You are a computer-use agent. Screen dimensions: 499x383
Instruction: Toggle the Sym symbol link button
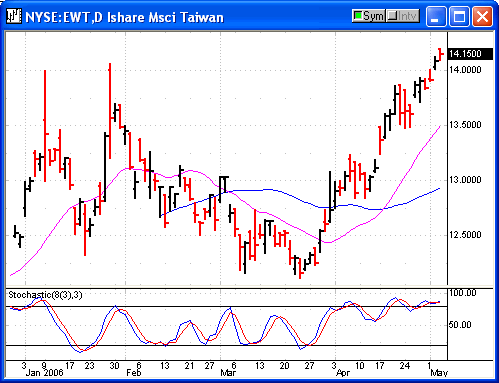click(x=369, y=16)
